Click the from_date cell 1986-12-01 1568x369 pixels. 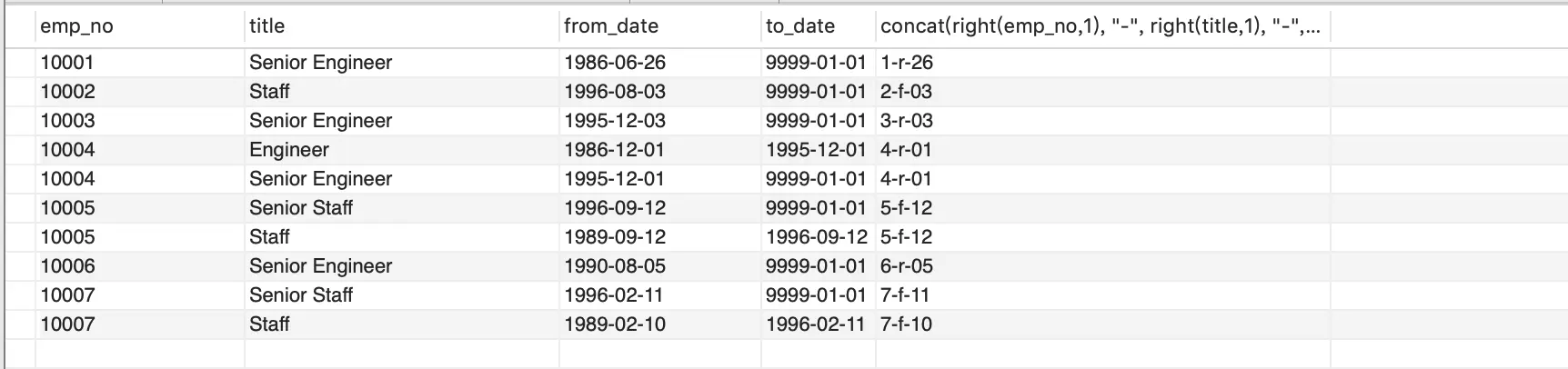(x=615, y=150)
